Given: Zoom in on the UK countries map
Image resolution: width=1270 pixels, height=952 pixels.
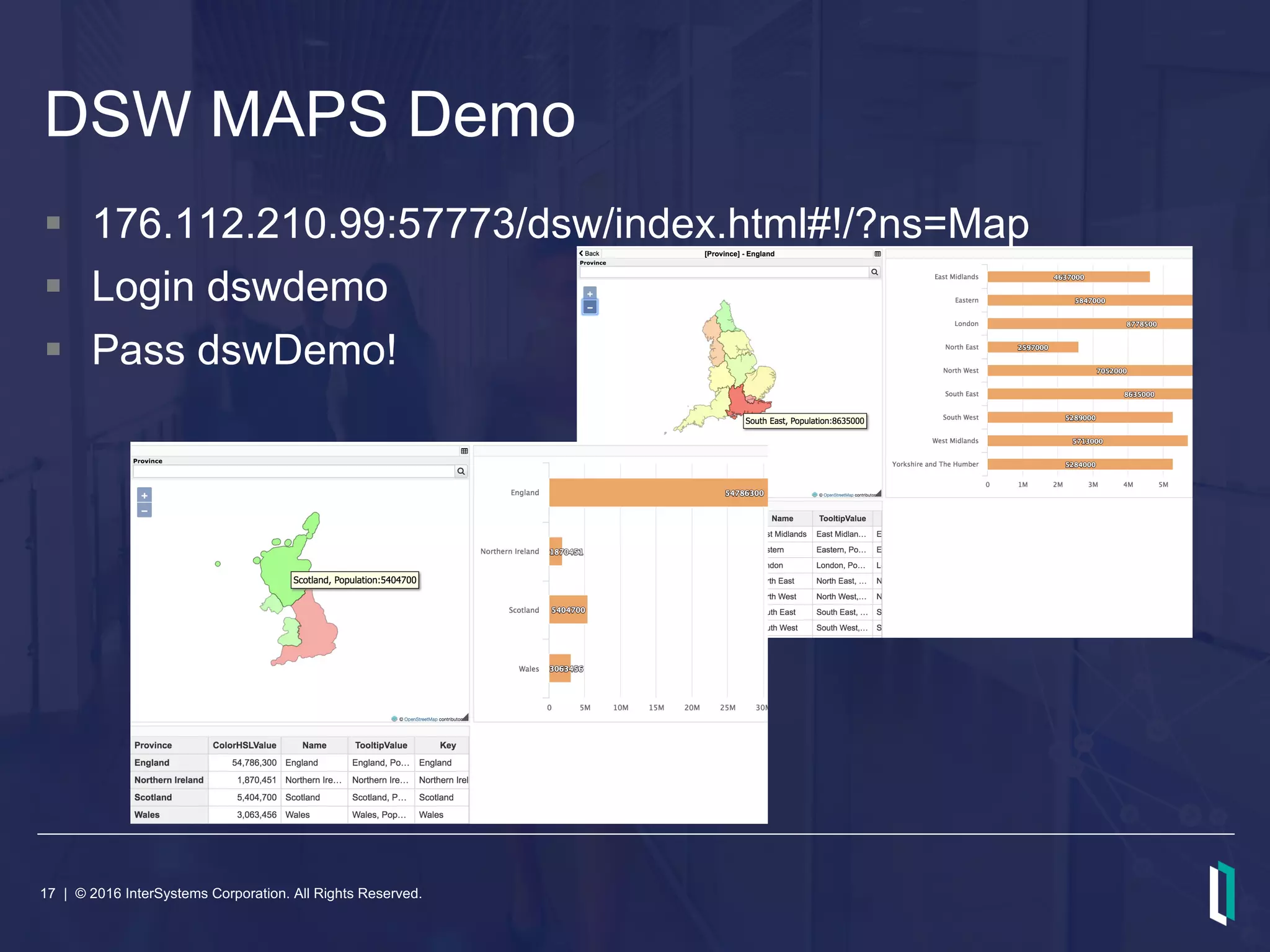Looking at the screenshot, I should point(144,495).
